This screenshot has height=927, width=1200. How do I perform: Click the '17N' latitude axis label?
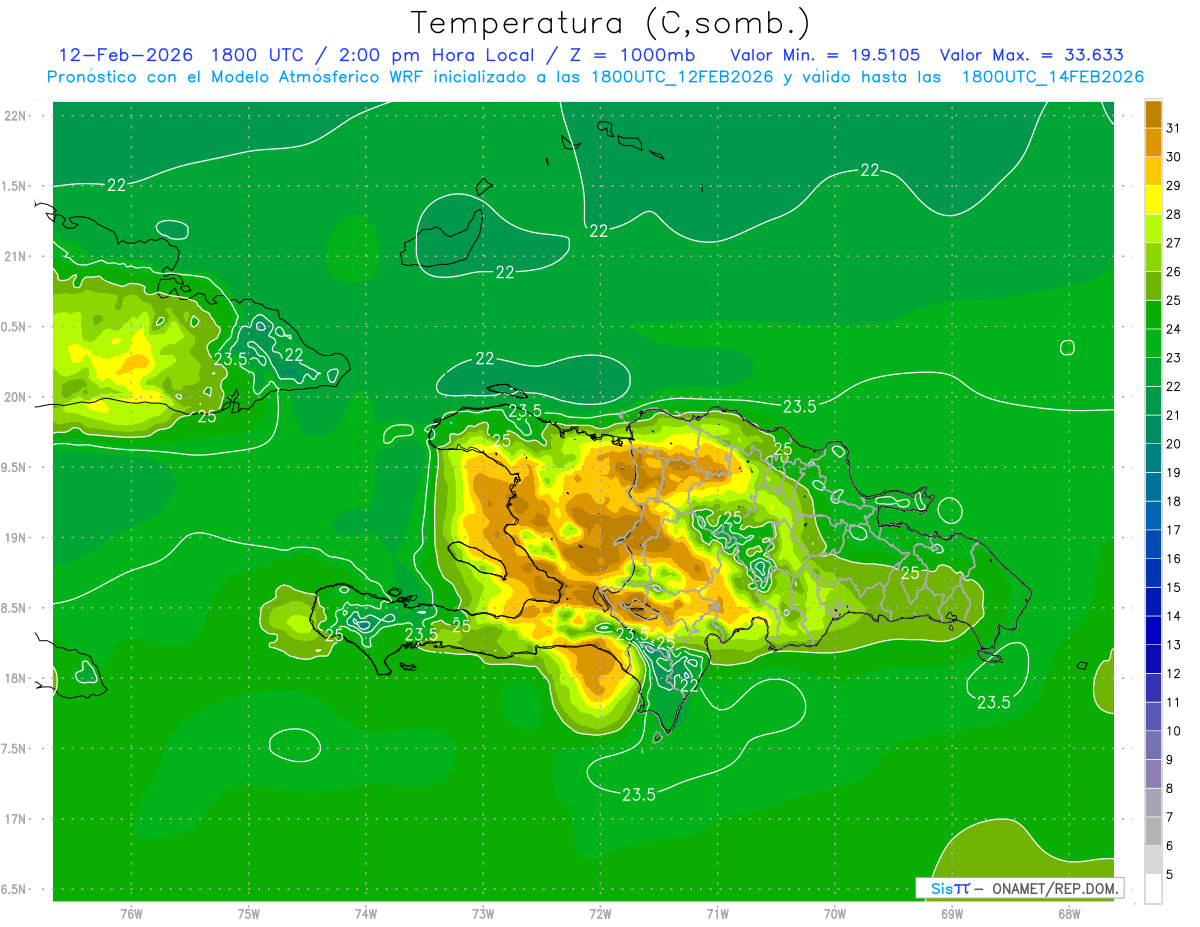pos(15,820)
